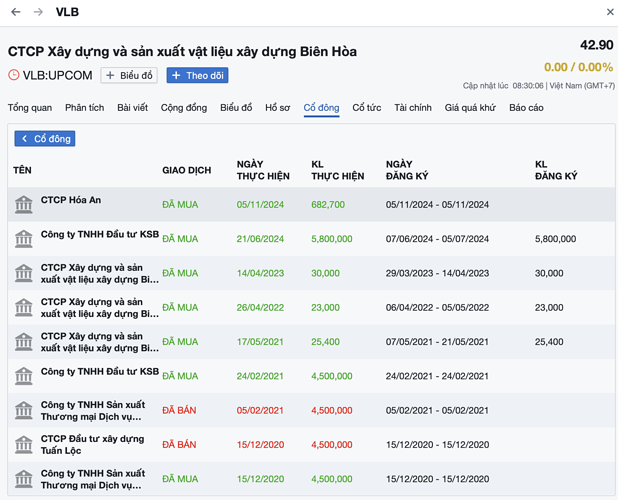Open the Tài chính tab
This screenshot has height=500, width=618.
click(412, 107)
